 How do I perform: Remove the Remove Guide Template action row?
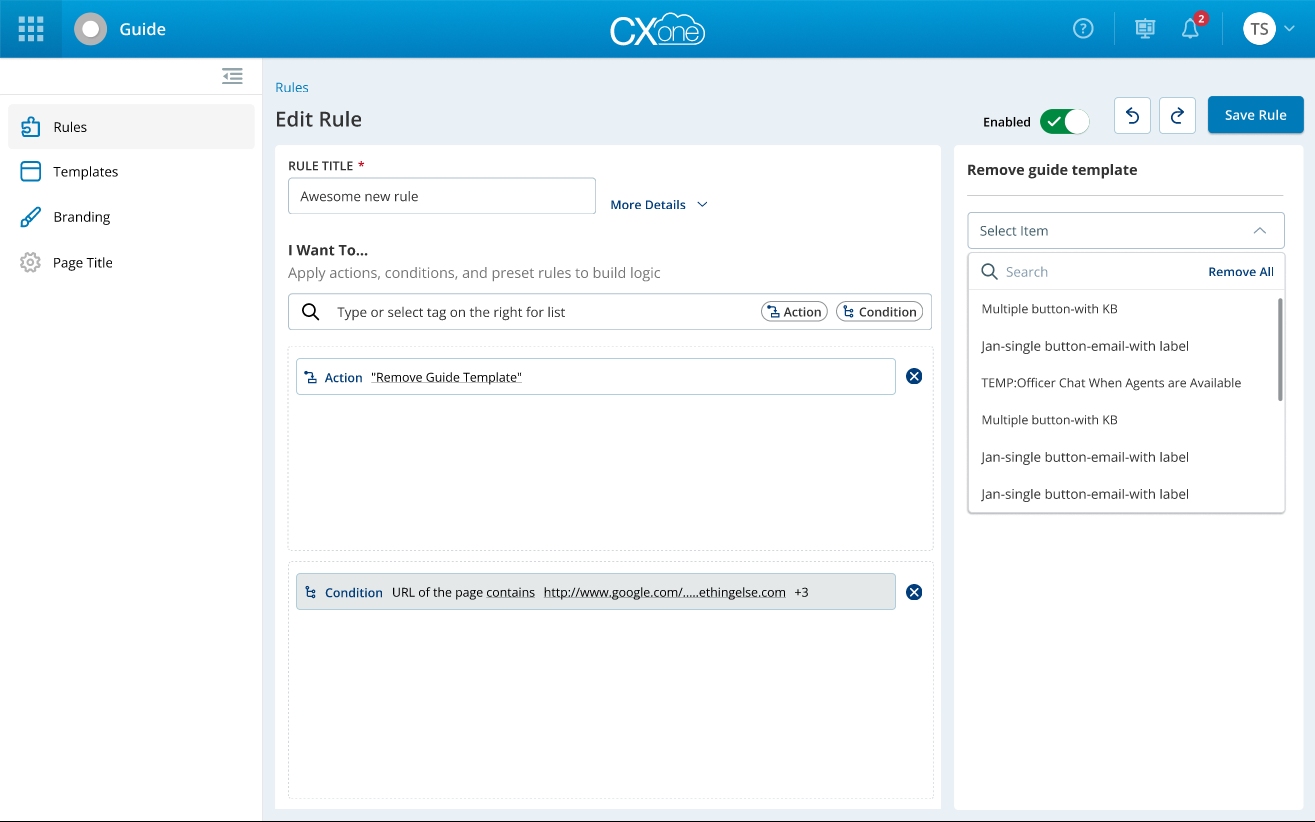pyautogui.click(x=914, y=376)
